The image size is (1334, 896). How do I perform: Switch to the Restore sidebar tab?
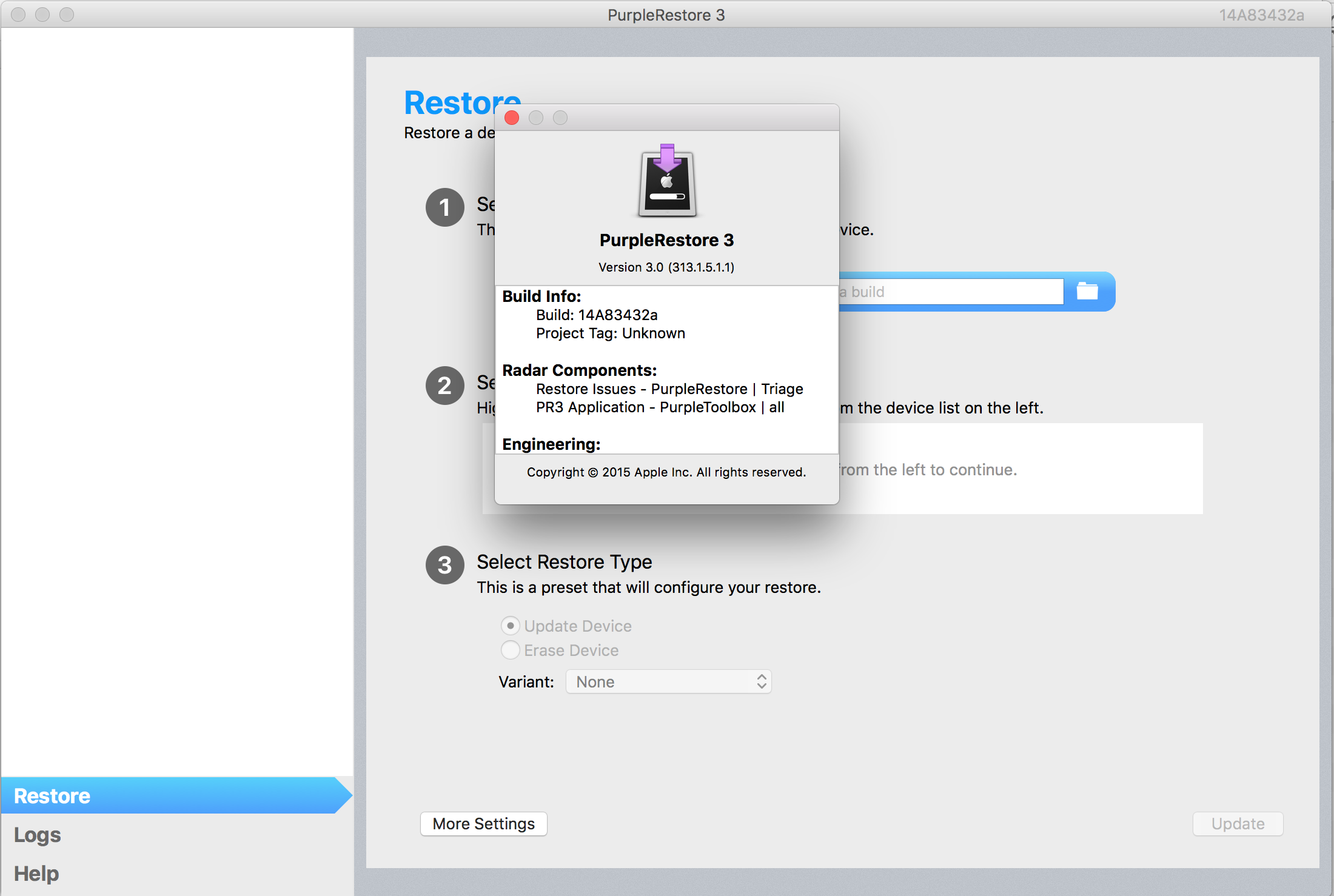(176, 795)
